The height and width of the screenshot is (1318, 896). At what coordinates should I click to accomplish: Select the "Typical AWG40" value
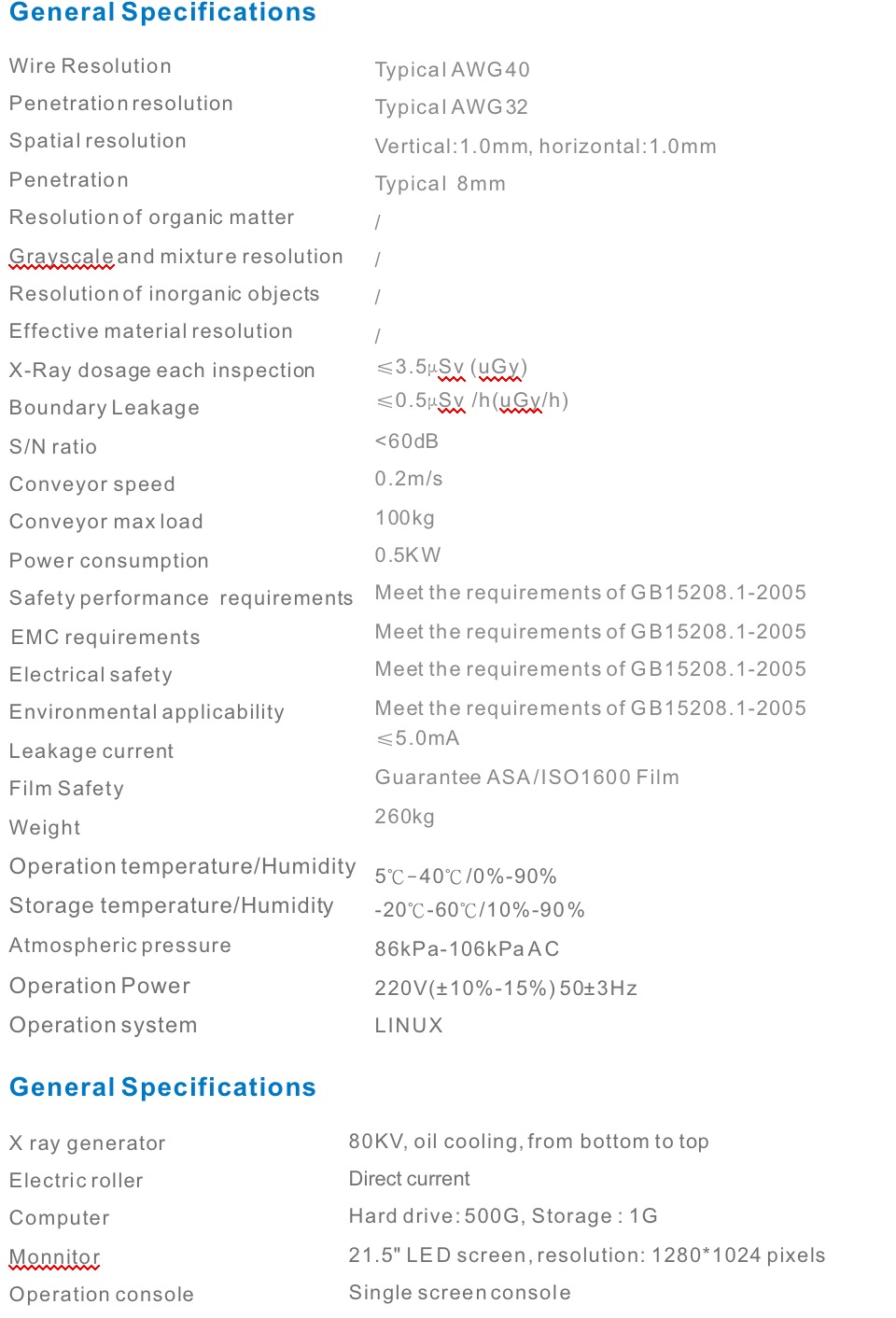pos(452,70)
